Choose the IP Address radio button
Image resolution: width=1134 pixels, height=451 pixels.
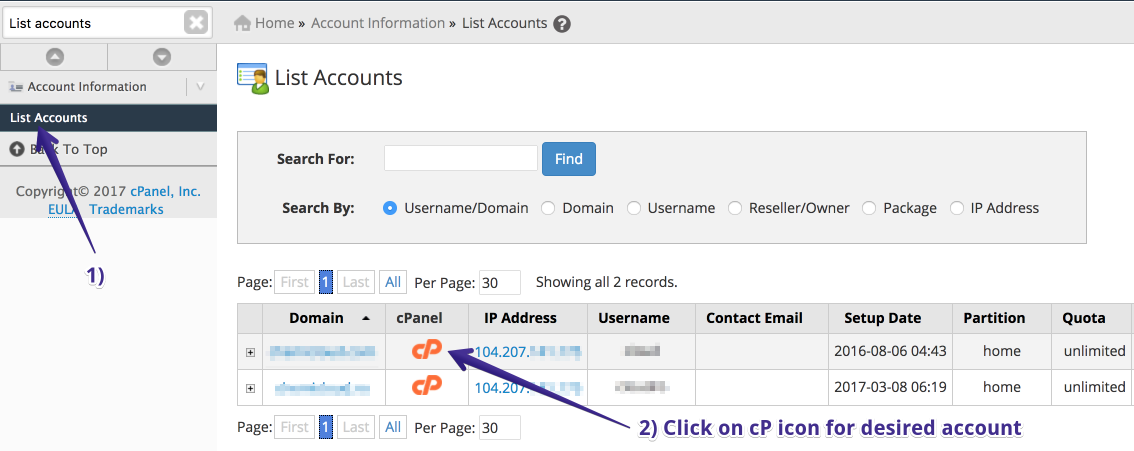957,208
